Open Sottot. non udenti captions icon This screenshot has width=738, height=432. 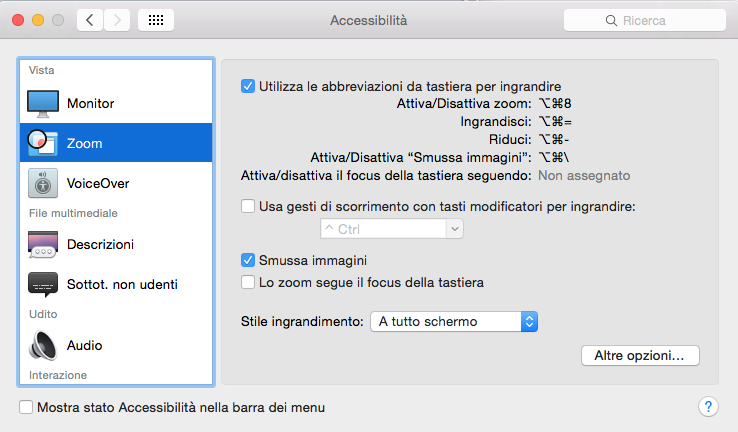(x=43, y=284)
